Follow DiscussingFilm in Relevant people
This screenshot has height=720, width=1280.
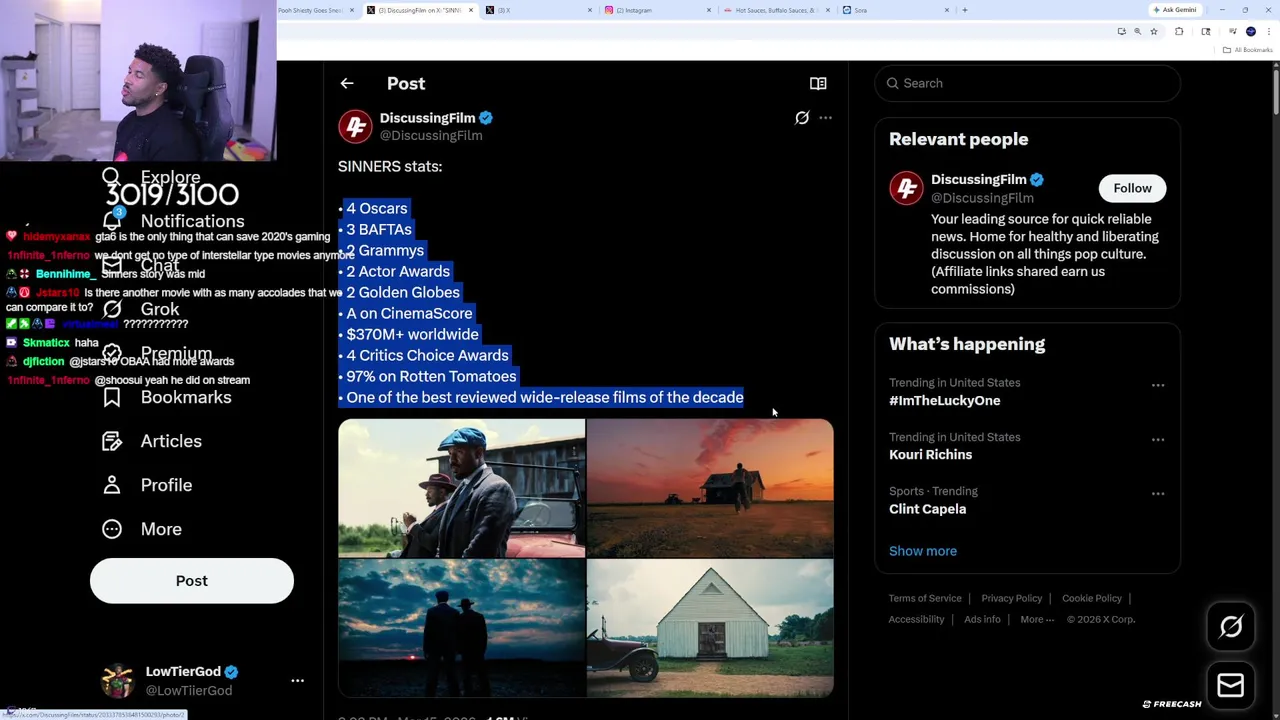click(x=1132, y=188)
